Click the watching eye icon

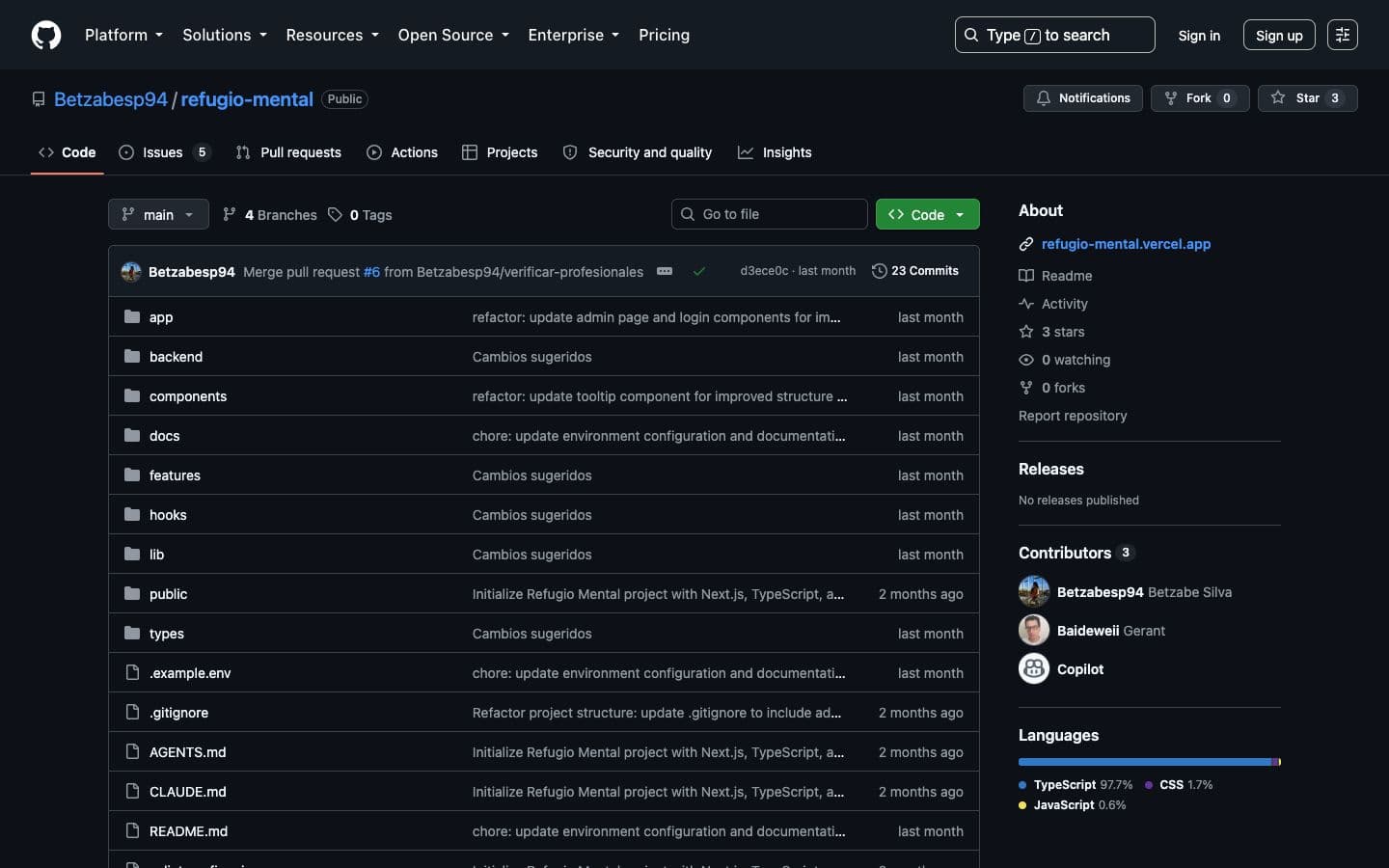point(1026,360)
